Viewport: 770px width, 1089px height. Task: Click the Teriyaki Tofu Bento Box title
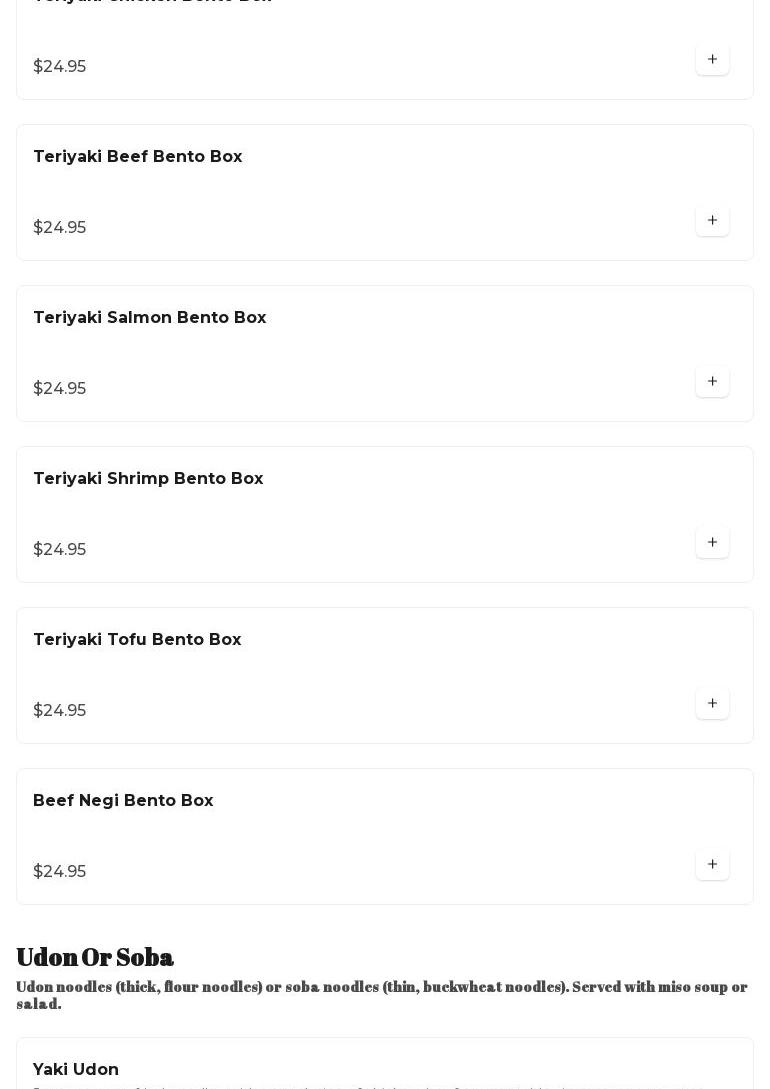(x=137, y=640)
